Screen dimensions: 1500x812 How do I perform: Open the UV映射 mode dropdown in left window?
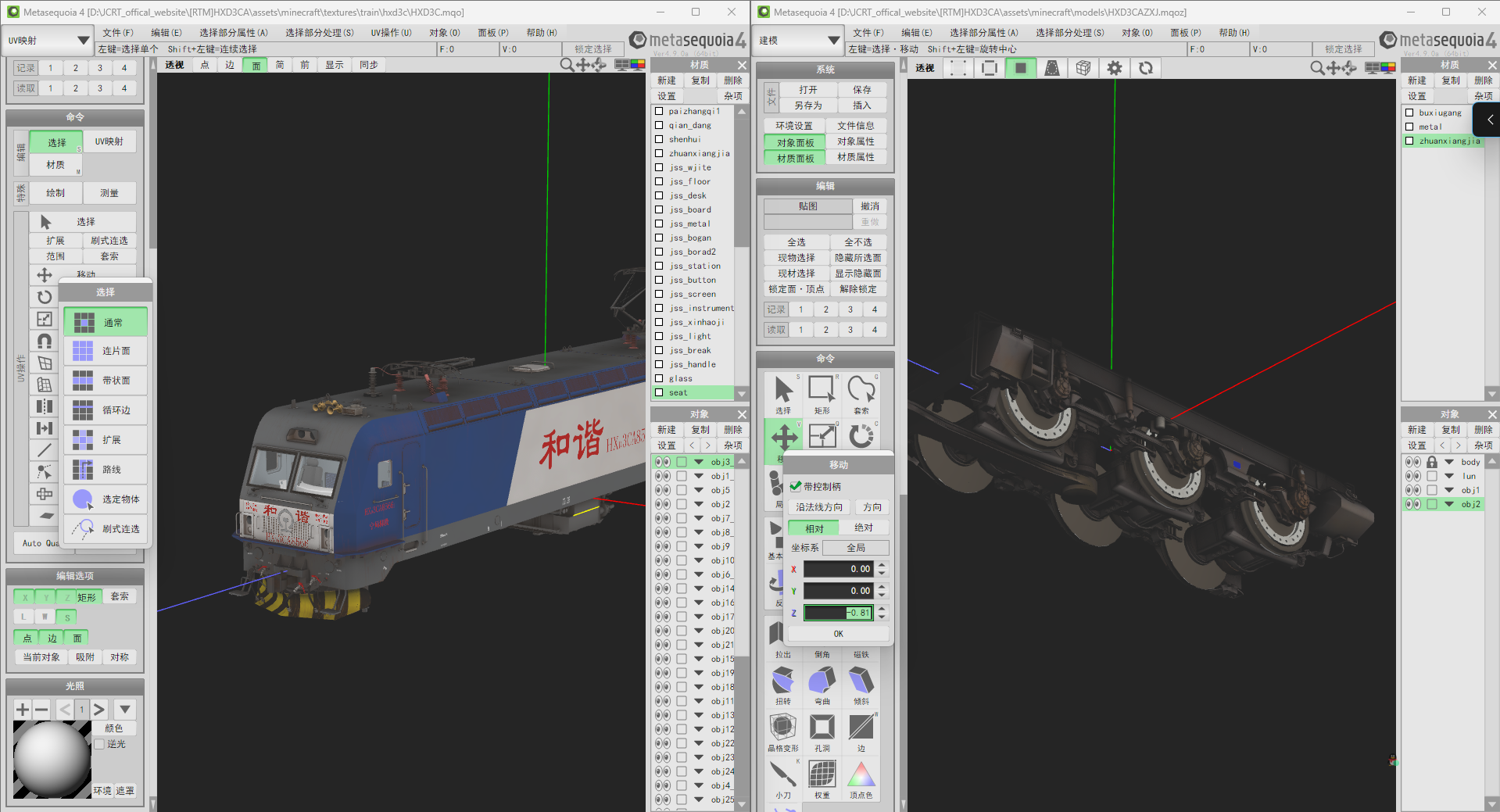[x=48, y=41]
